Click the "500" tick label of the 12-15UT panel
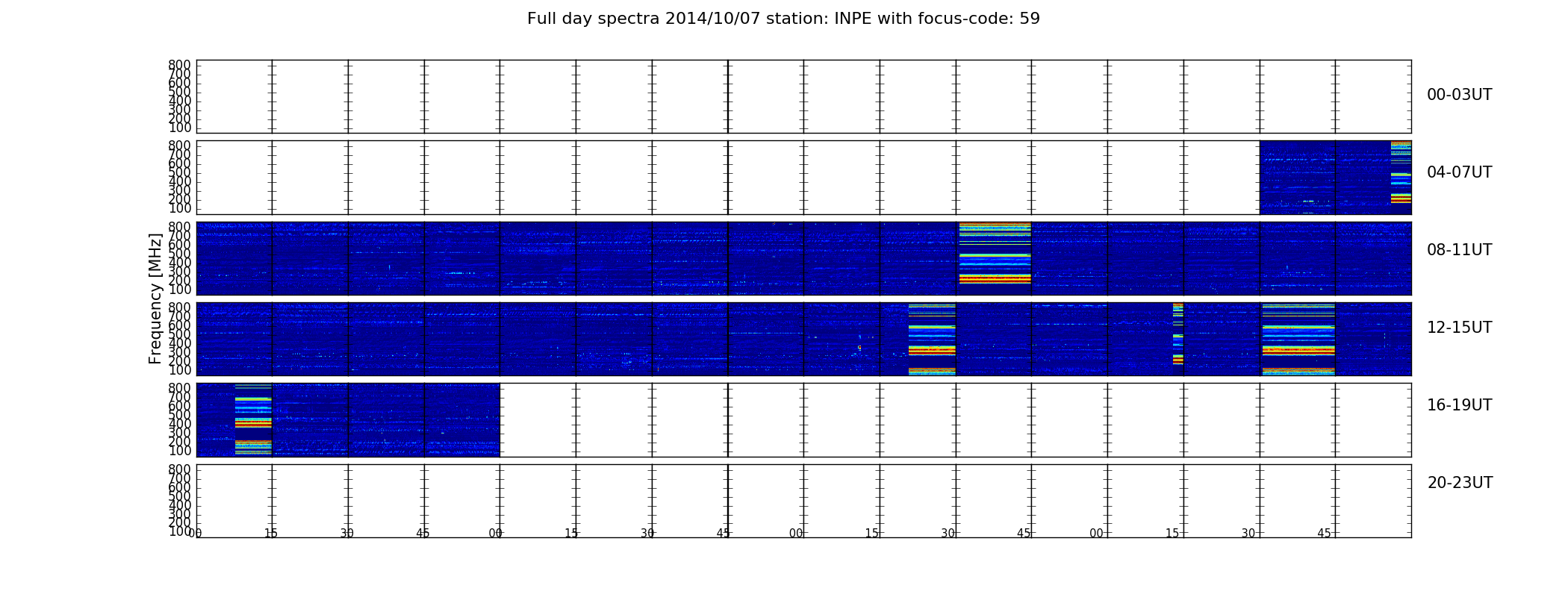1568x597 pixels. [179, 334]
